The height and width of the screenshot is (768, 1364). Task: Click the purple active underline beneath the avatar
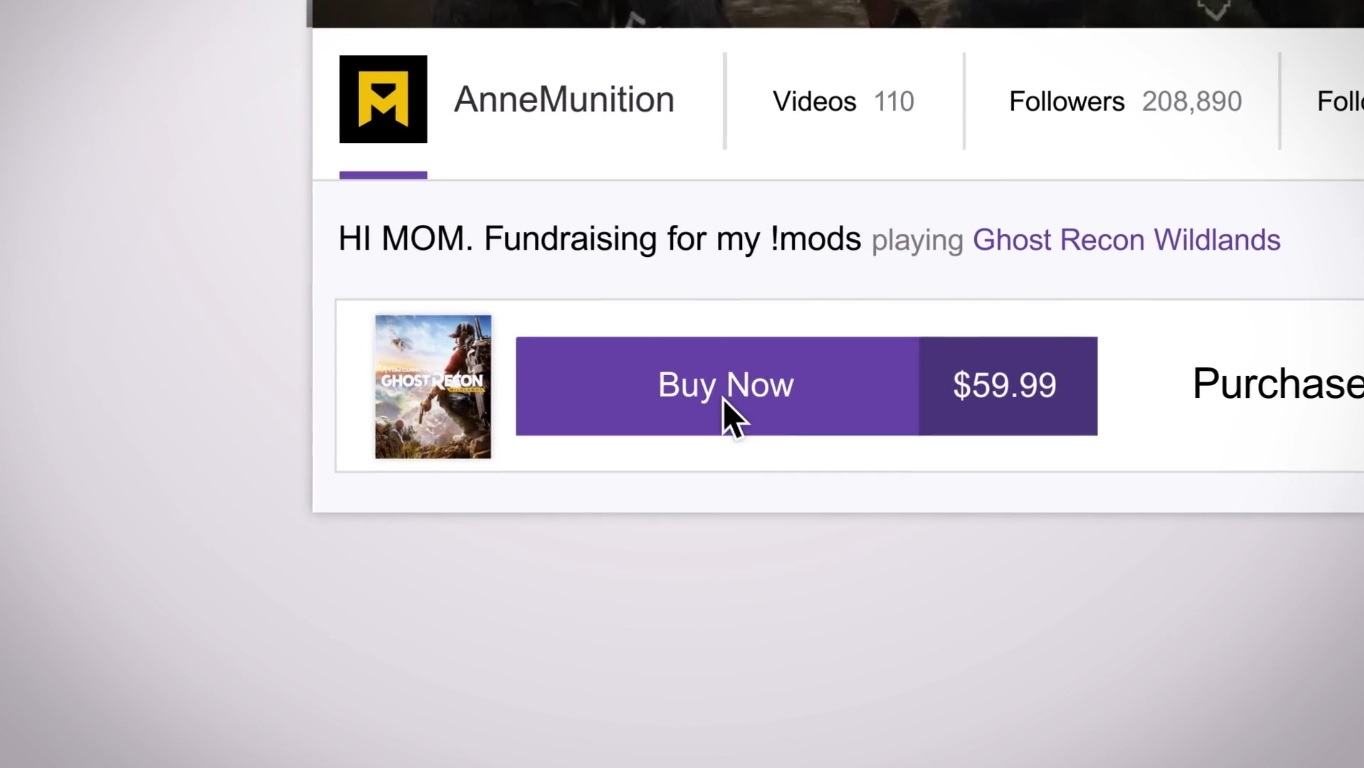[x=383, y=175]
